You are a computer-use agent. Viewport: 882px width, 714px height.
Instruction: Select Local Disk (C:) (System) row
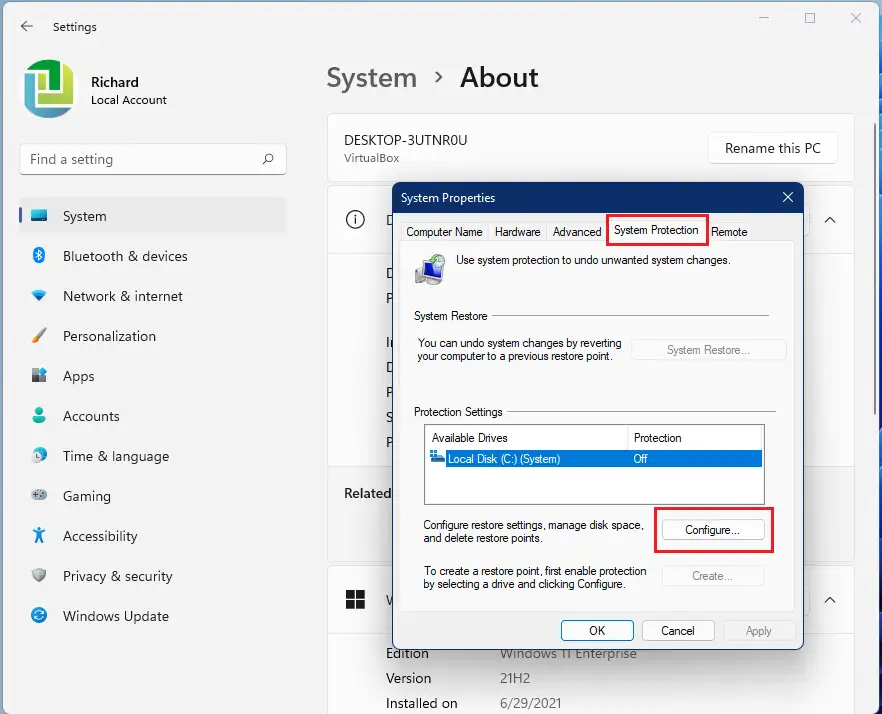coord(595,459)
